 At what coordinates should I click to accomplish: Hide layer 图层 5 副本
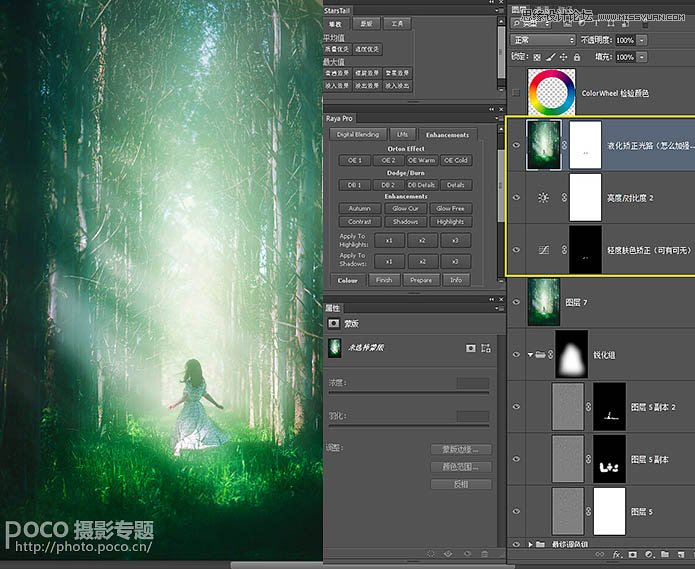[516, 459]
